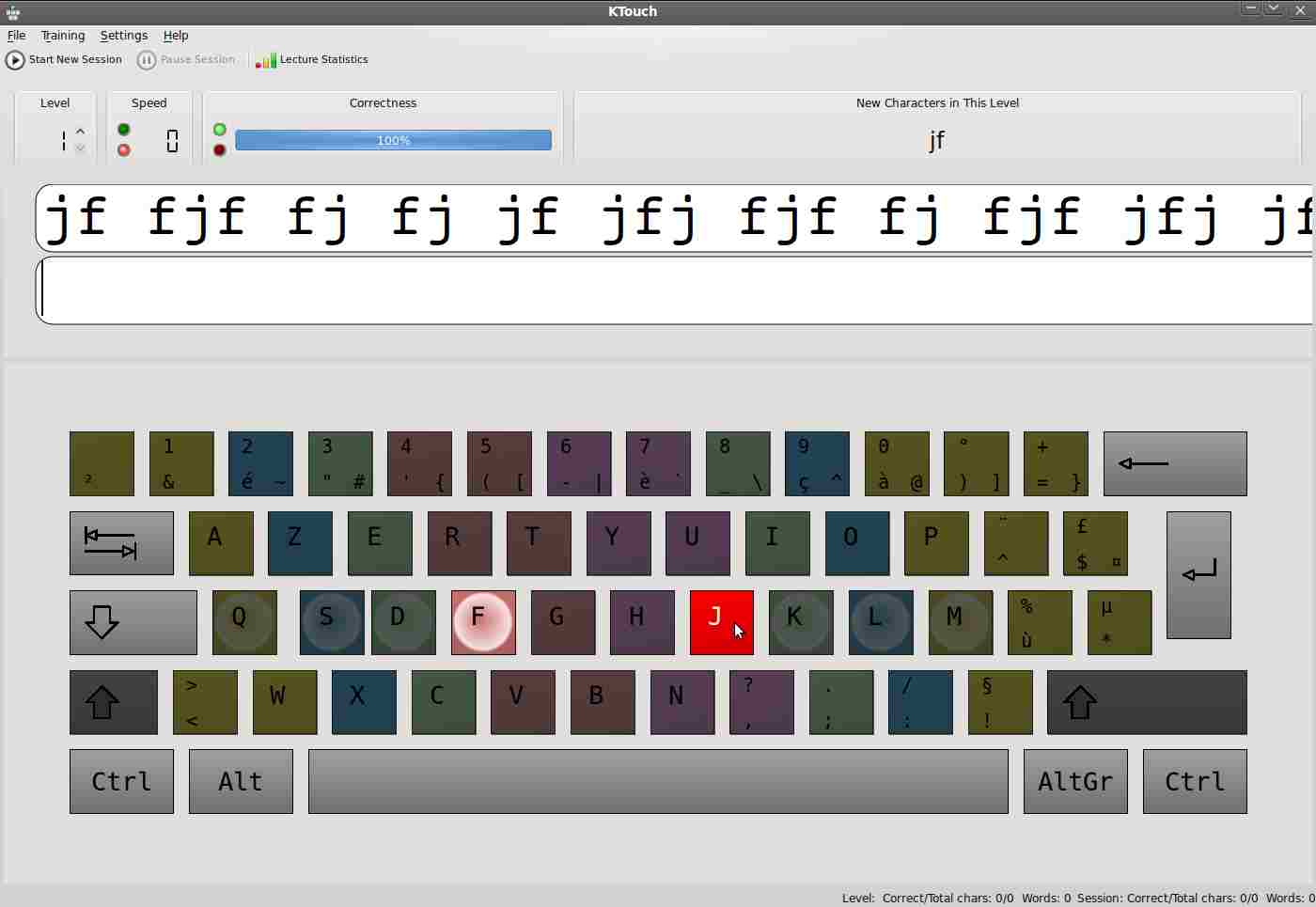Click the Y key
Viewport: 1316px width, 907px height.
click(x=619, y=543)
